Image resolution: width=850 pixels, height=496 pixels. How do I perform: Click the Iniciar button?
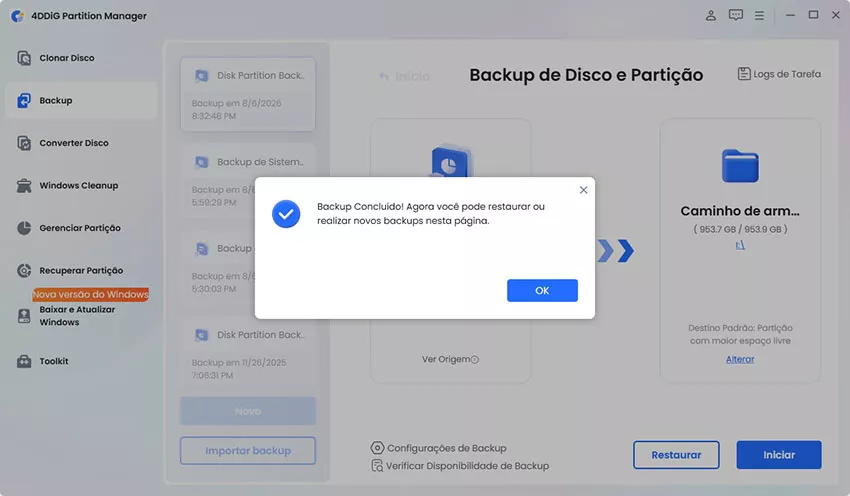[x=779, y=455]
